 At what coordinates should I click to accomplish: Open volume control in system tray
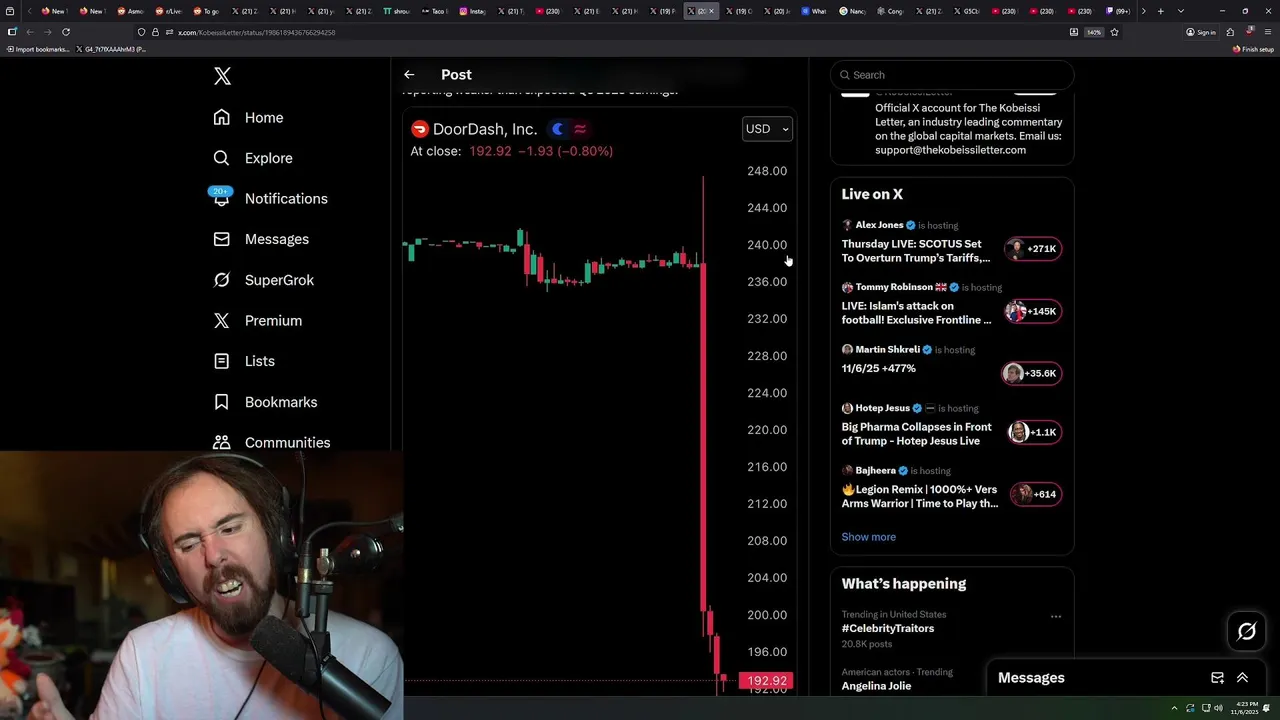tap(1218, 708)
